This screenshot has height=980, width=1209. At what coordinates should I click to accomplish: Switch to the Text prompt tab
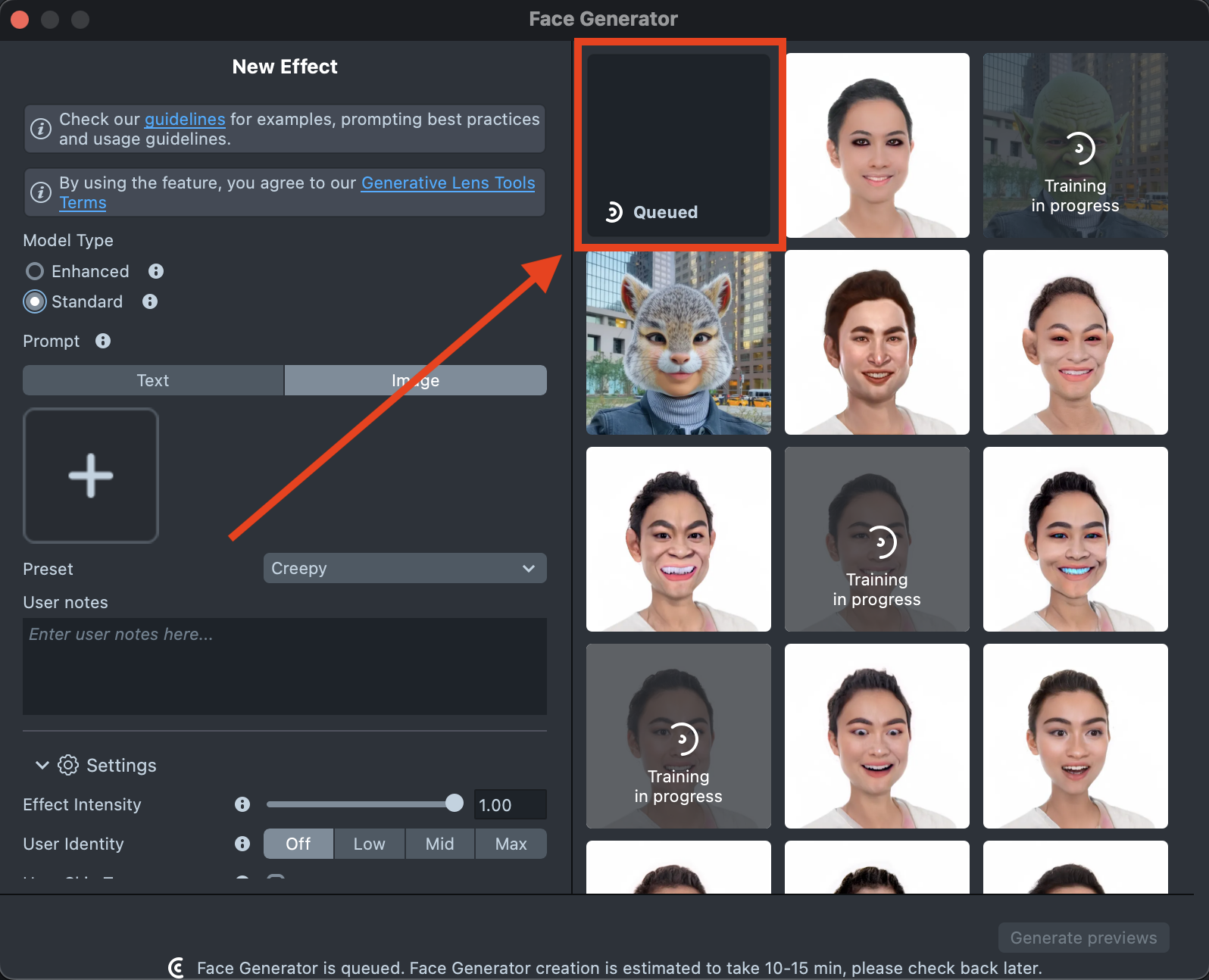pyautogui.click(x=153, y=380)
